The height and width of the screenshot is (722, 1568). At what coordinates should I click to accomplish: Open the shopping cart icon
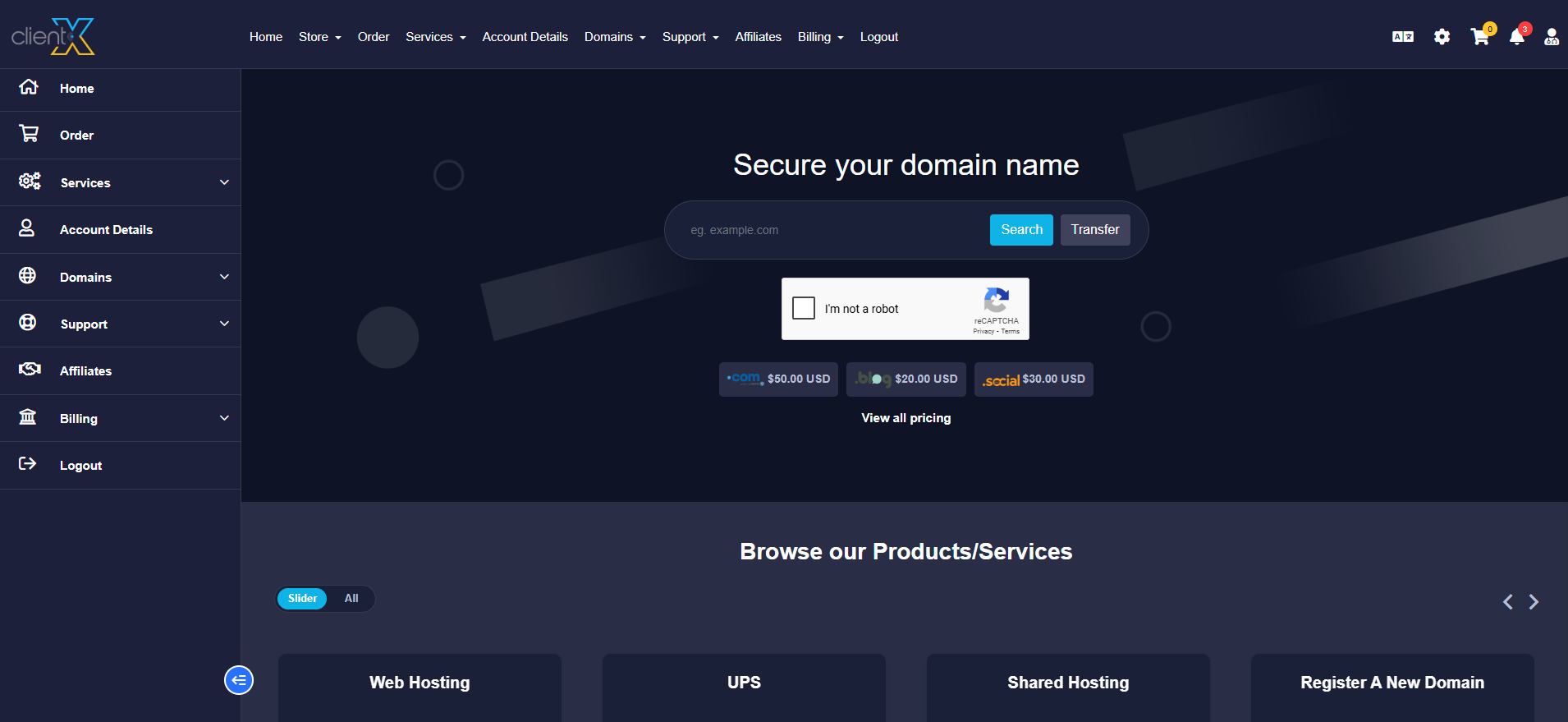(1480, 37)
